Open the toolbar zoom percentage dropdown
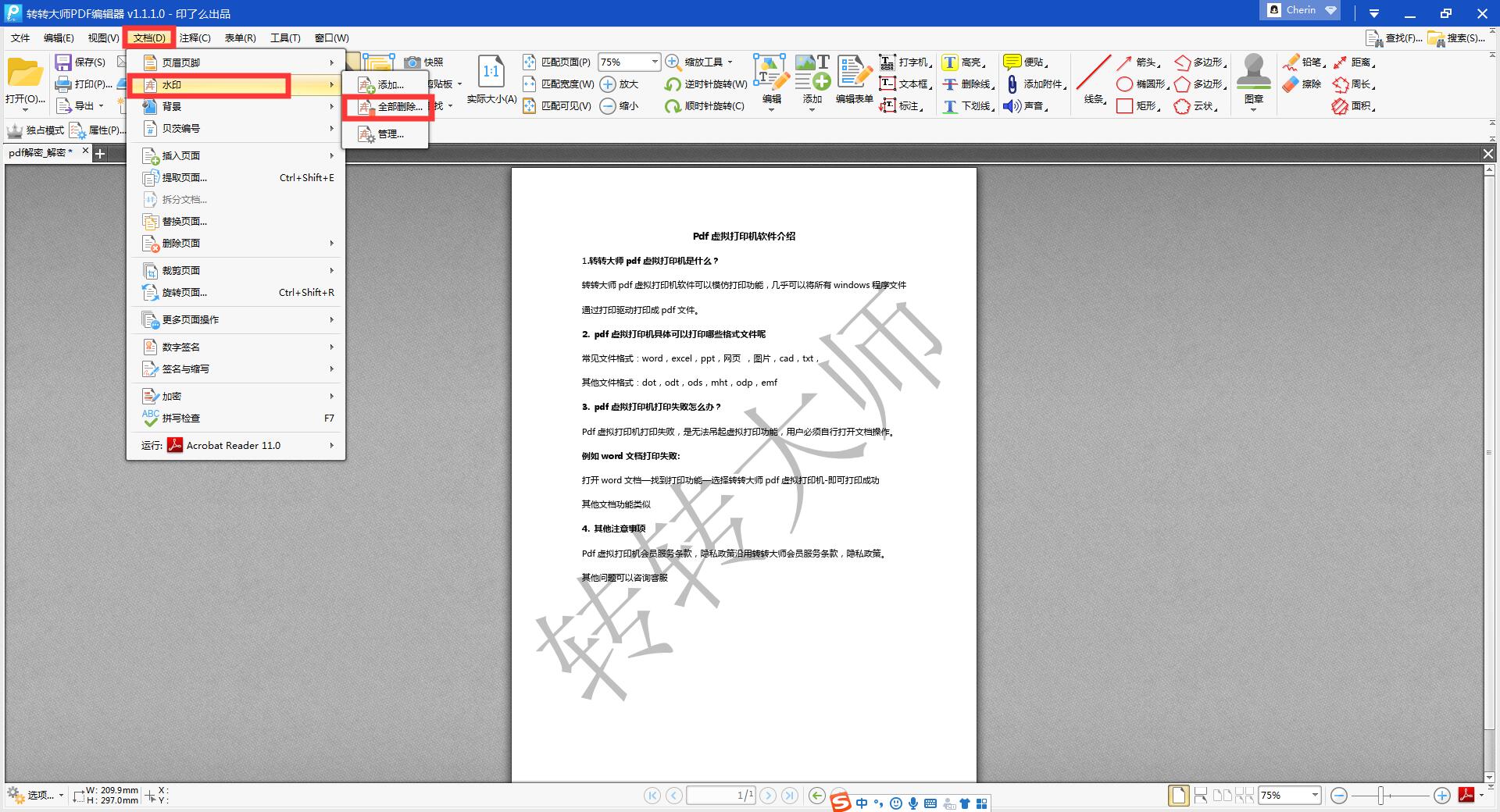The width and height of the screenshot is (1500, 812). (655, 62)
